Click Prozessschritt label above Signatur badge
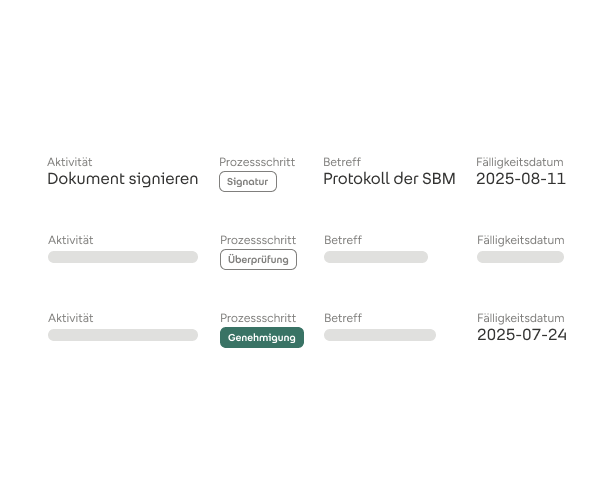Screen dimensions: 607x500 pyautogui.click(x=257, y=162)
